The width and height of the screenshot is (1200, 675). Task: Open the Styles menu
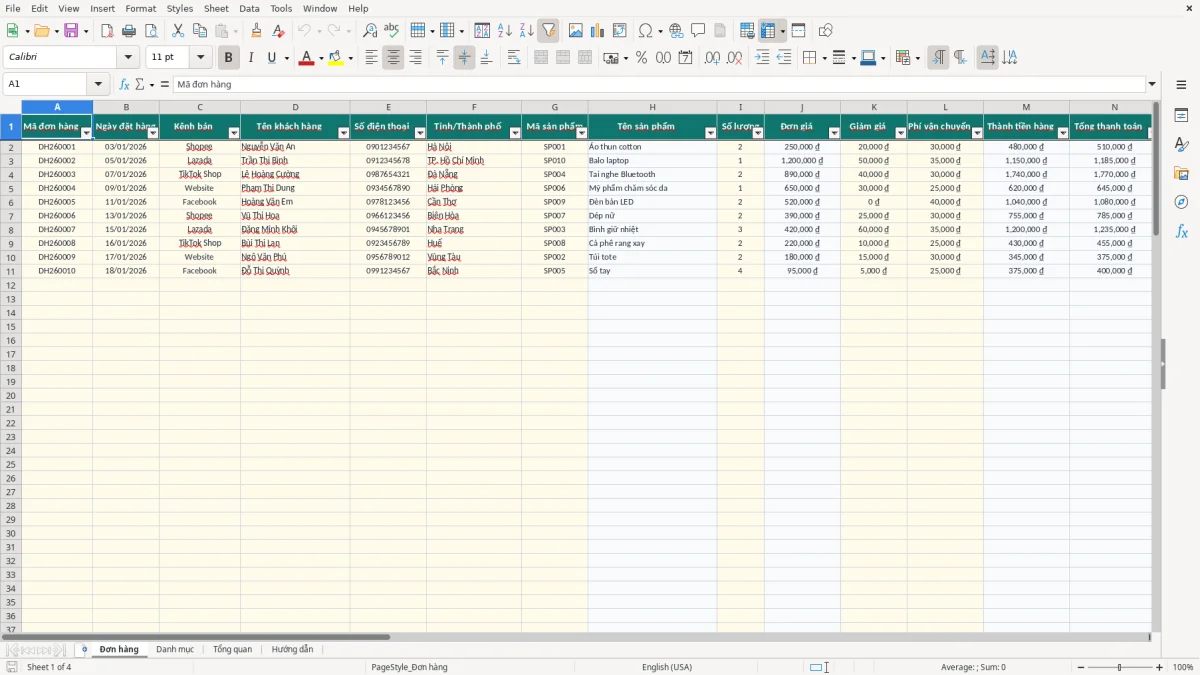(180, 8)
